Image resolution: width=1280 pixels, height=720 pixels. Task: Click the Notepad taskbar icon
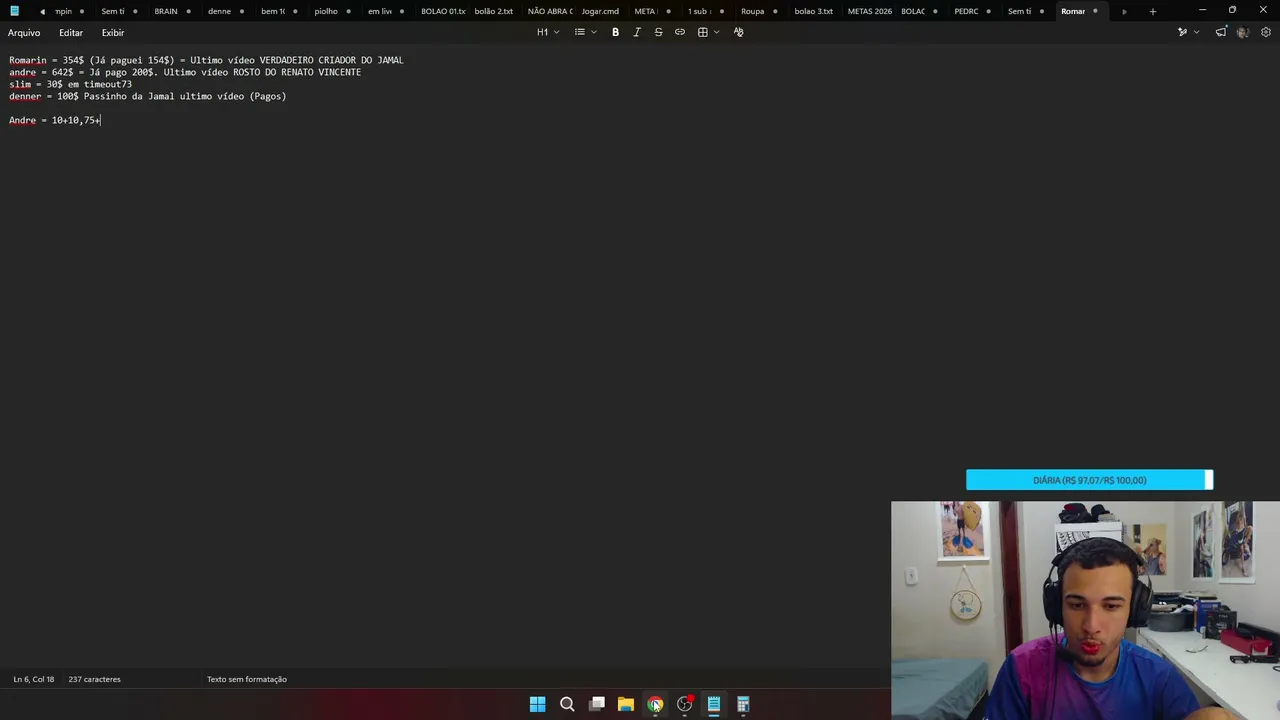(x=714, y=704)
